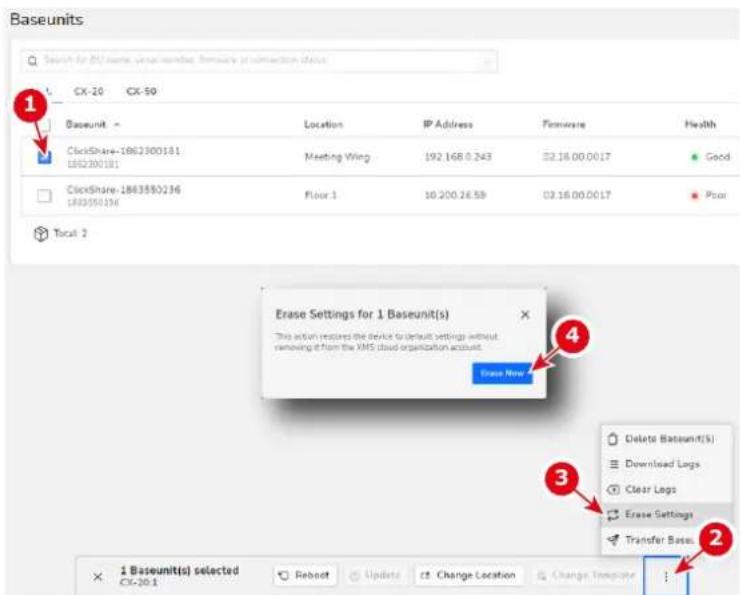
Task: Click the Poor health status
Action: pos(708,195)
